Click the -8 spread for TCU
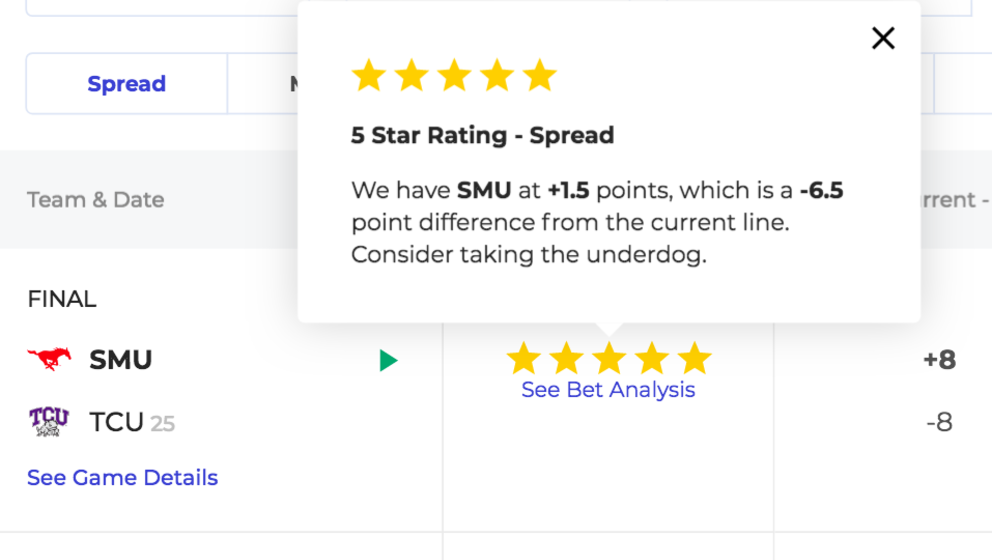 939,422
